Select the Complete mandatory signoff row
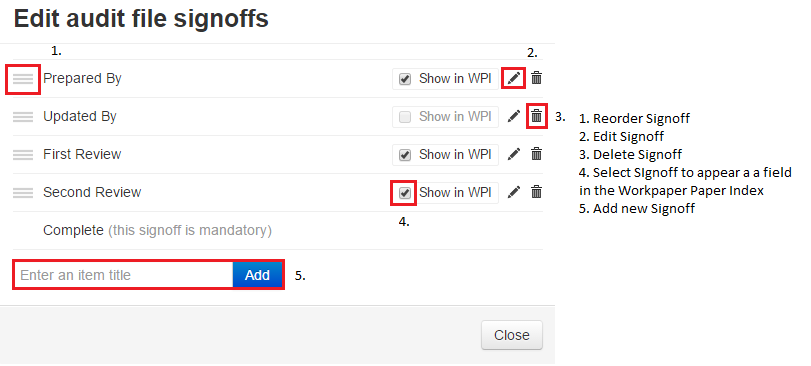The image size is (811, 366). [278, 231]
